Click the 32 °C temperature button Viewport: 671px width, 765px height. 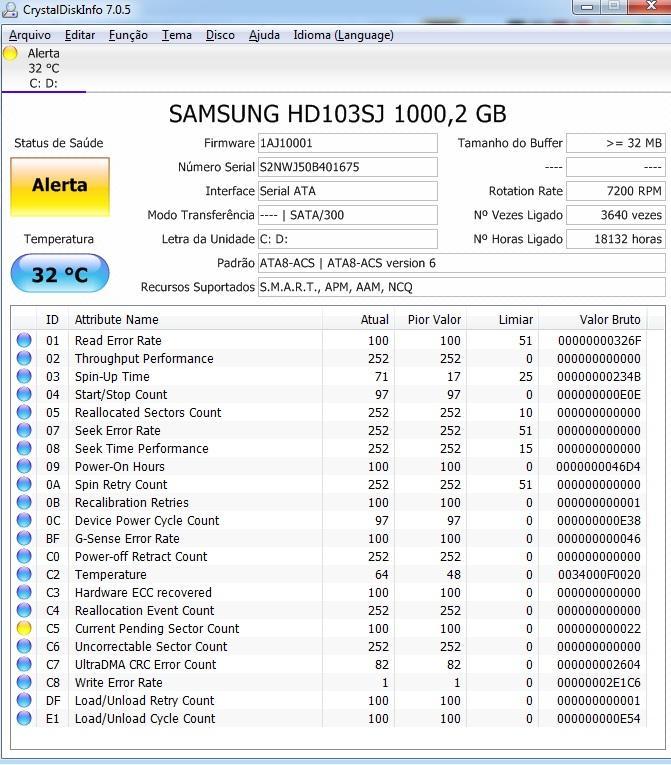(x=60, y=274)
